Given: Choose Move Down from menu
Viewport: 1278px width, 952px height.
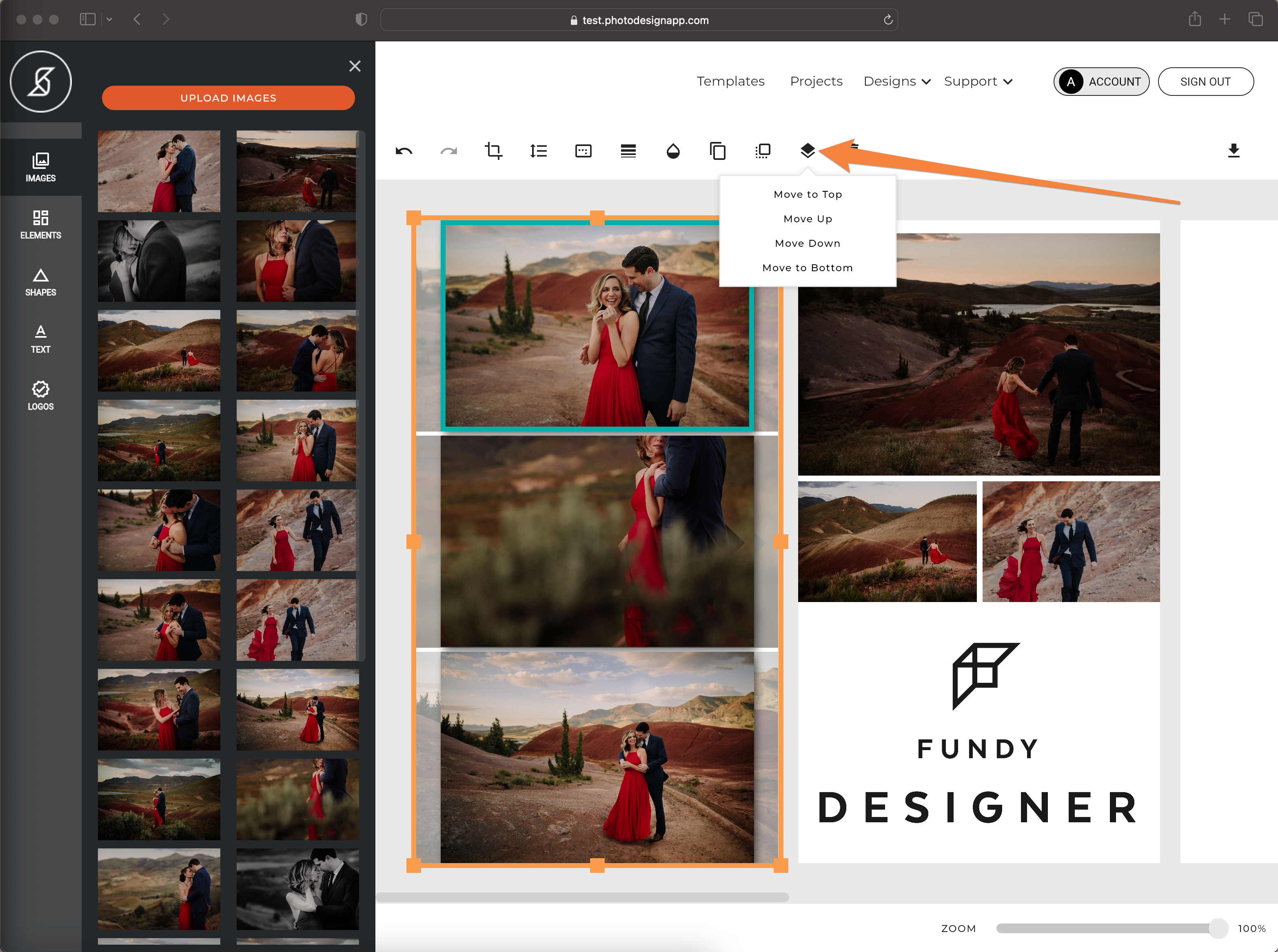Looking at the screenshot, I should coord(808,243).
